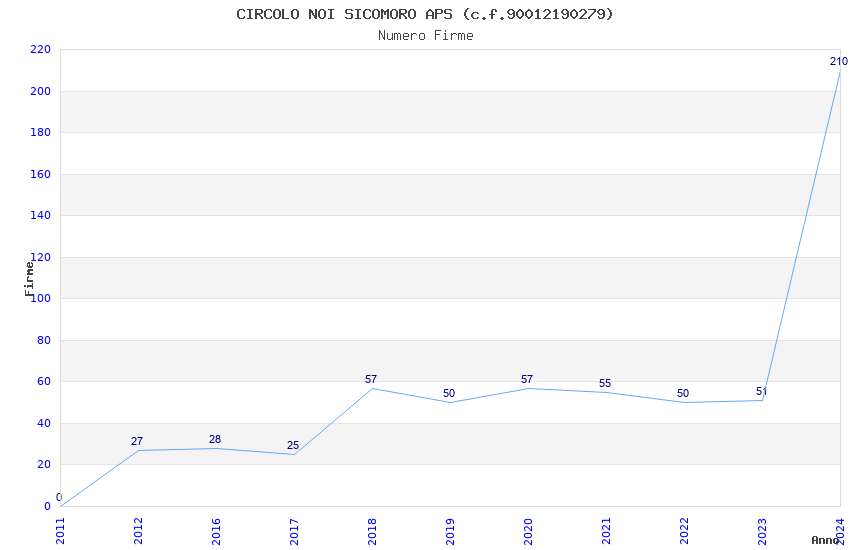Click x-axis year 2023
Viewport: 850px width, 550px height.
tap(763, 531)
